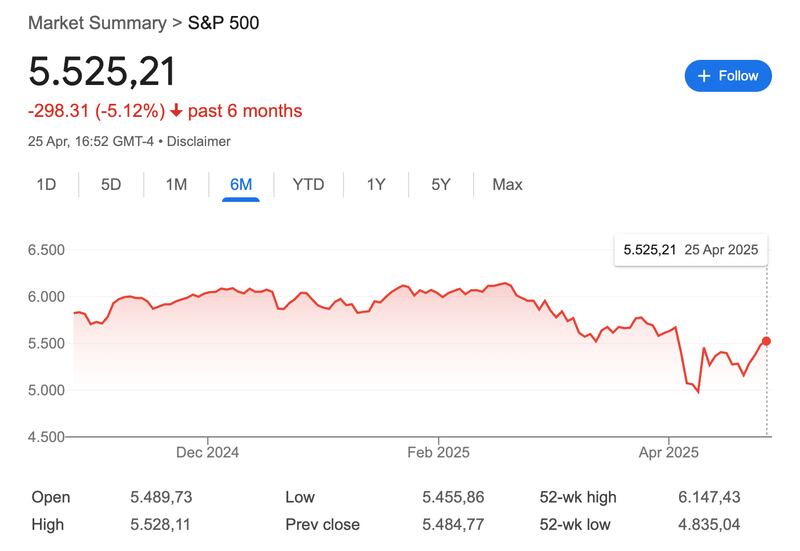Show the 1Y chart range
The width and height of the screenshot is (800, 551).
[376, 184]
